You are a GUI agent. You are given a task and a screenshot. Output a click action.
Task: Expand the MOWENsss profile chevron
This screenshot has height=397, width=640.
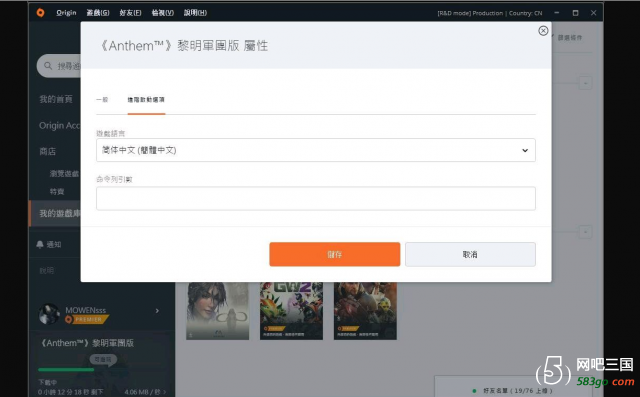157,311
